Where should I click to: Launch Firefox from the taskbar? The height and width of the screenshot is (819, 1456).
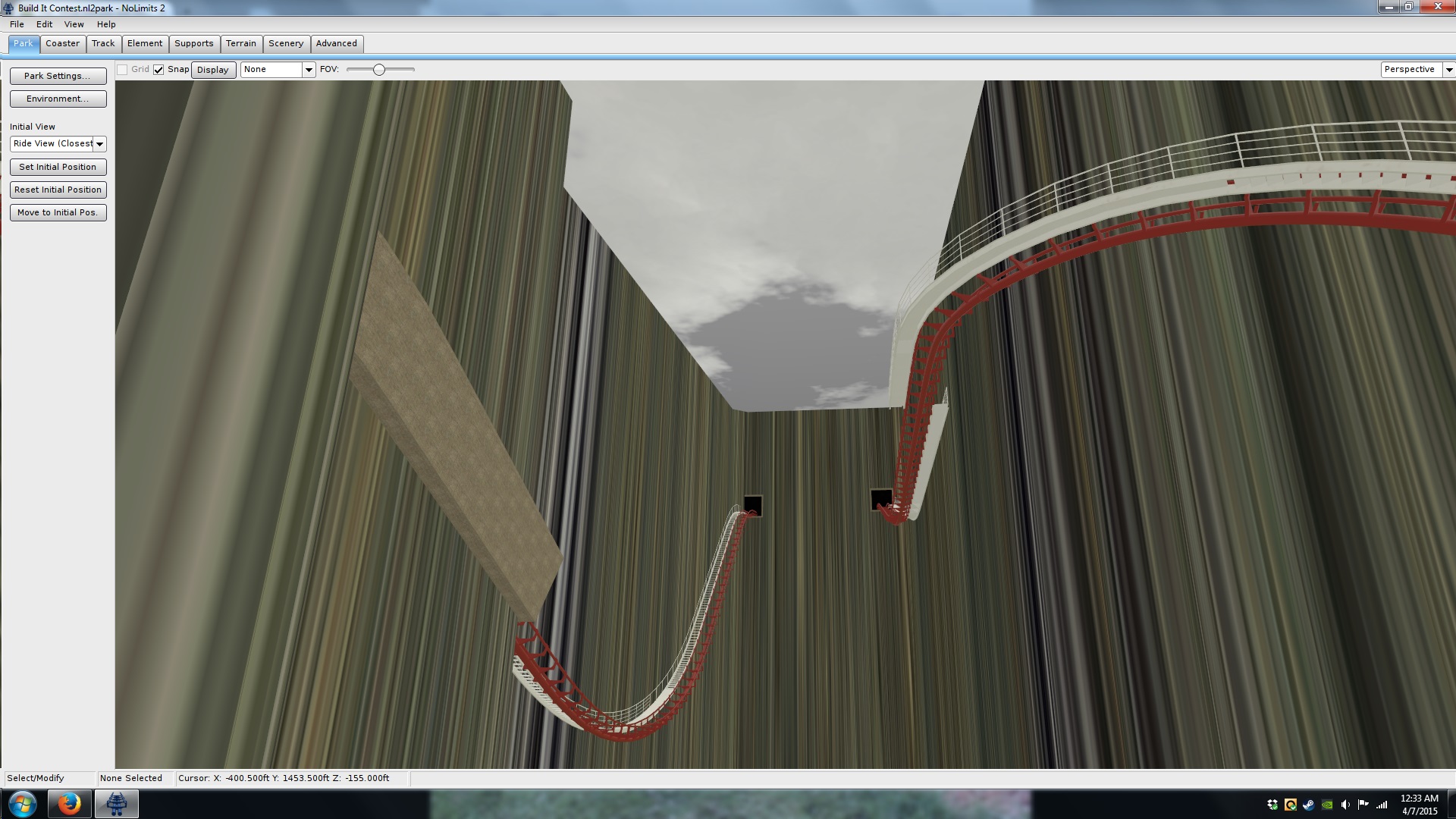(x=69, y=804)
